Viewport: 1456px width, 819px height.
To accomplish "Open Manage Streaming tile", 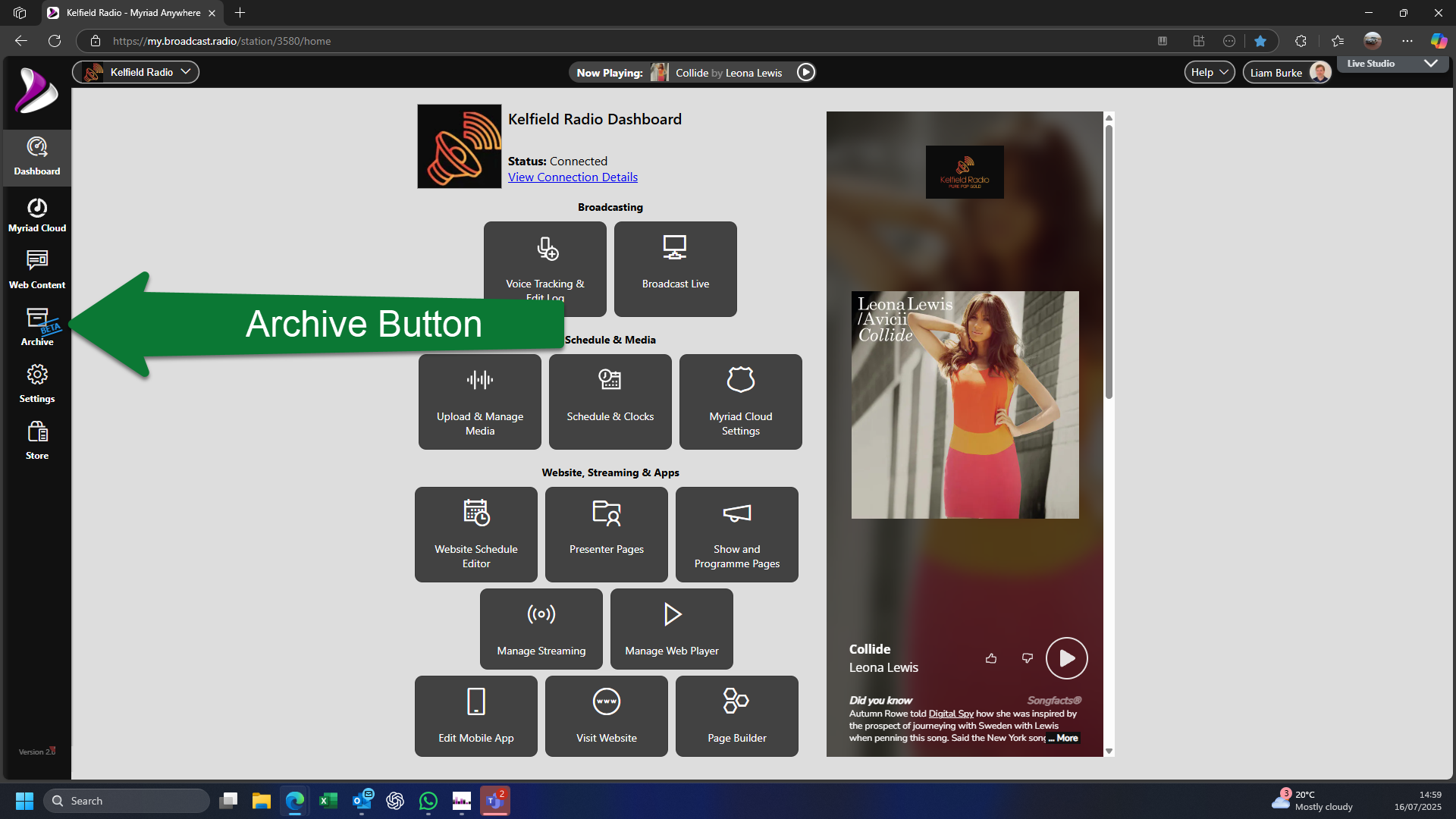I will pyautogui.click(x=541, y=629).
